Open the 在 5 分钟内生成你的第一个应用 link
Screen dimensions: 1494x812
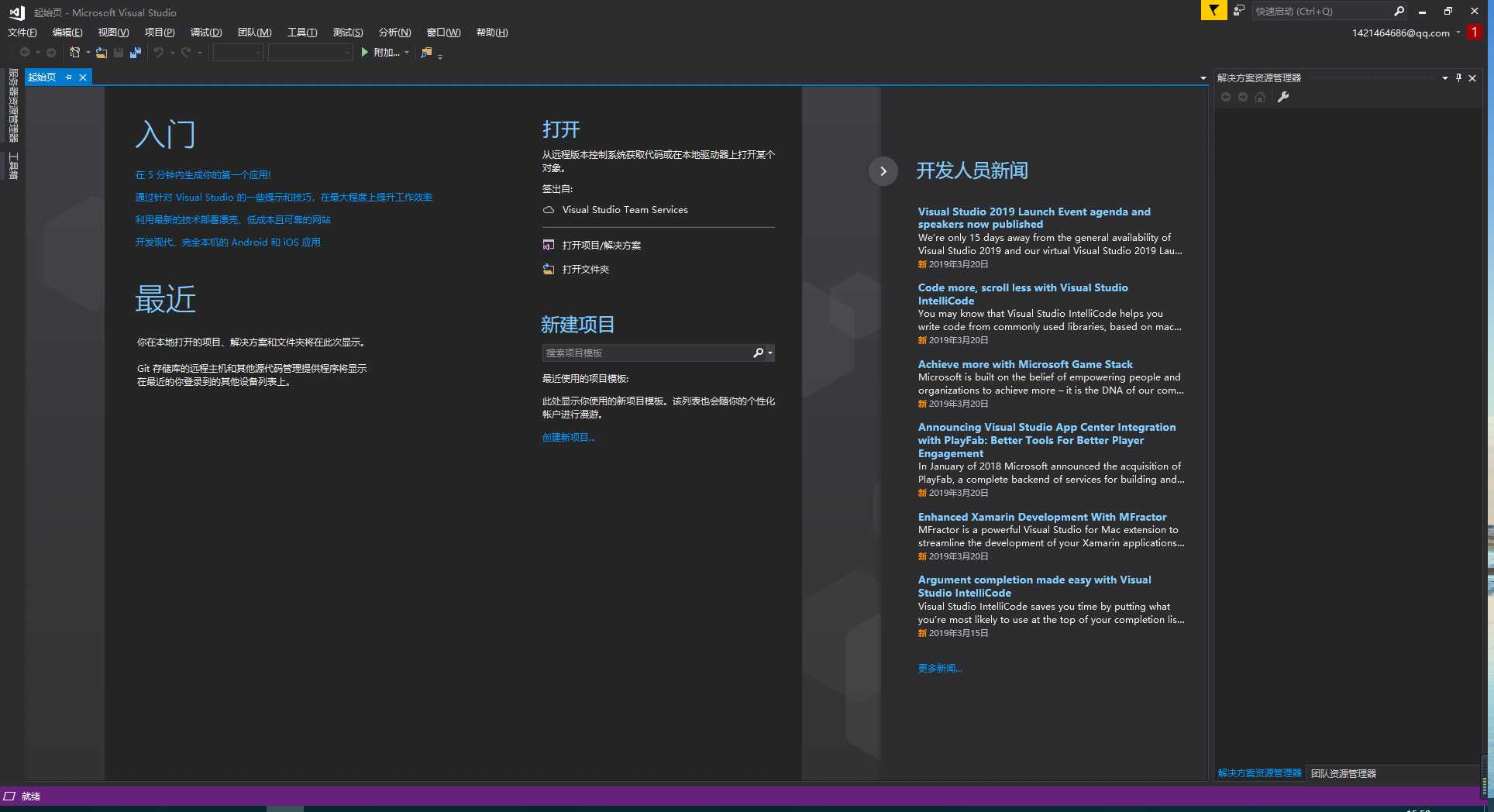[x=203, y=175]
